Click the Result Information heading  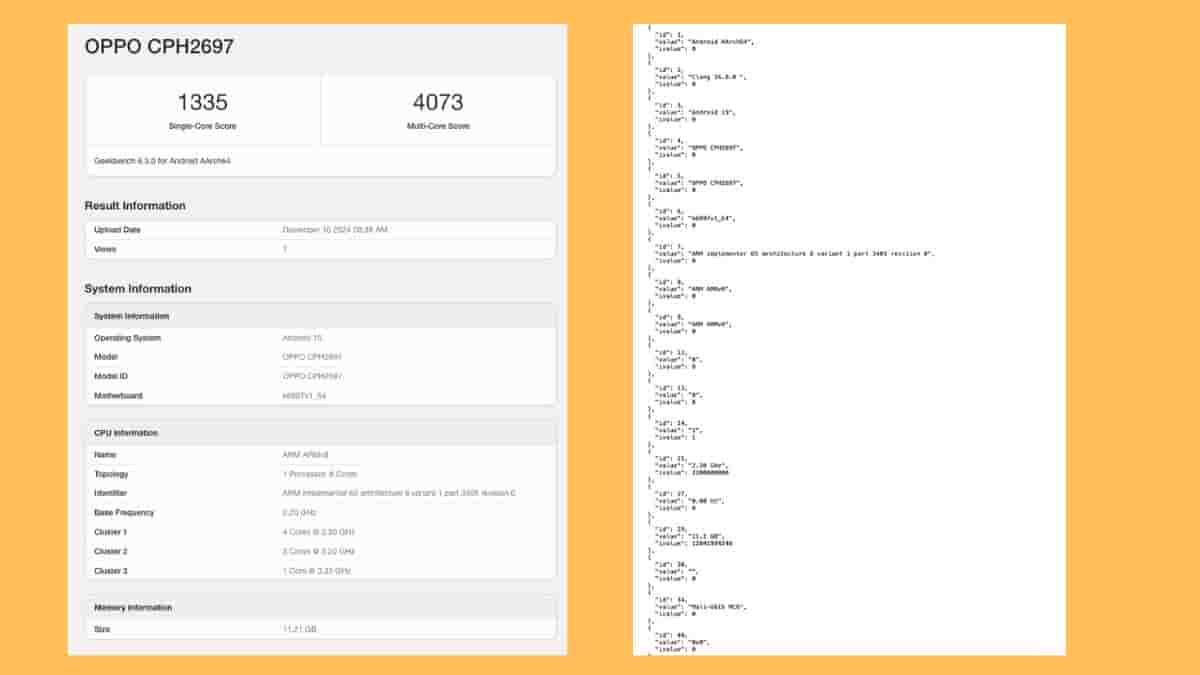[135, 206]
